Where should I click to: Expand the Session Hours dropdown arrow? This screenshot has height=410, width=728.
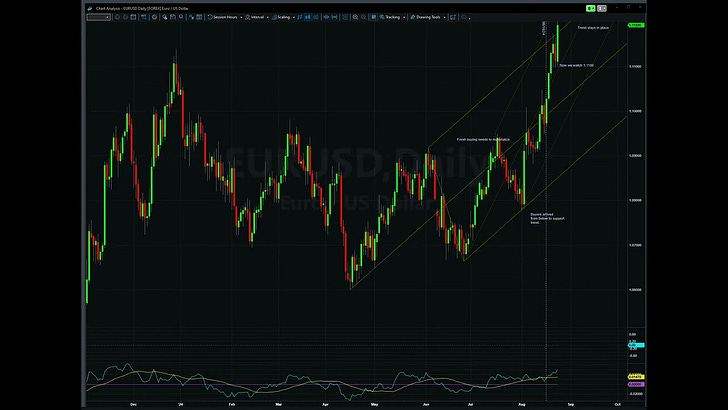pyautogui.click(x=241, y=18)
